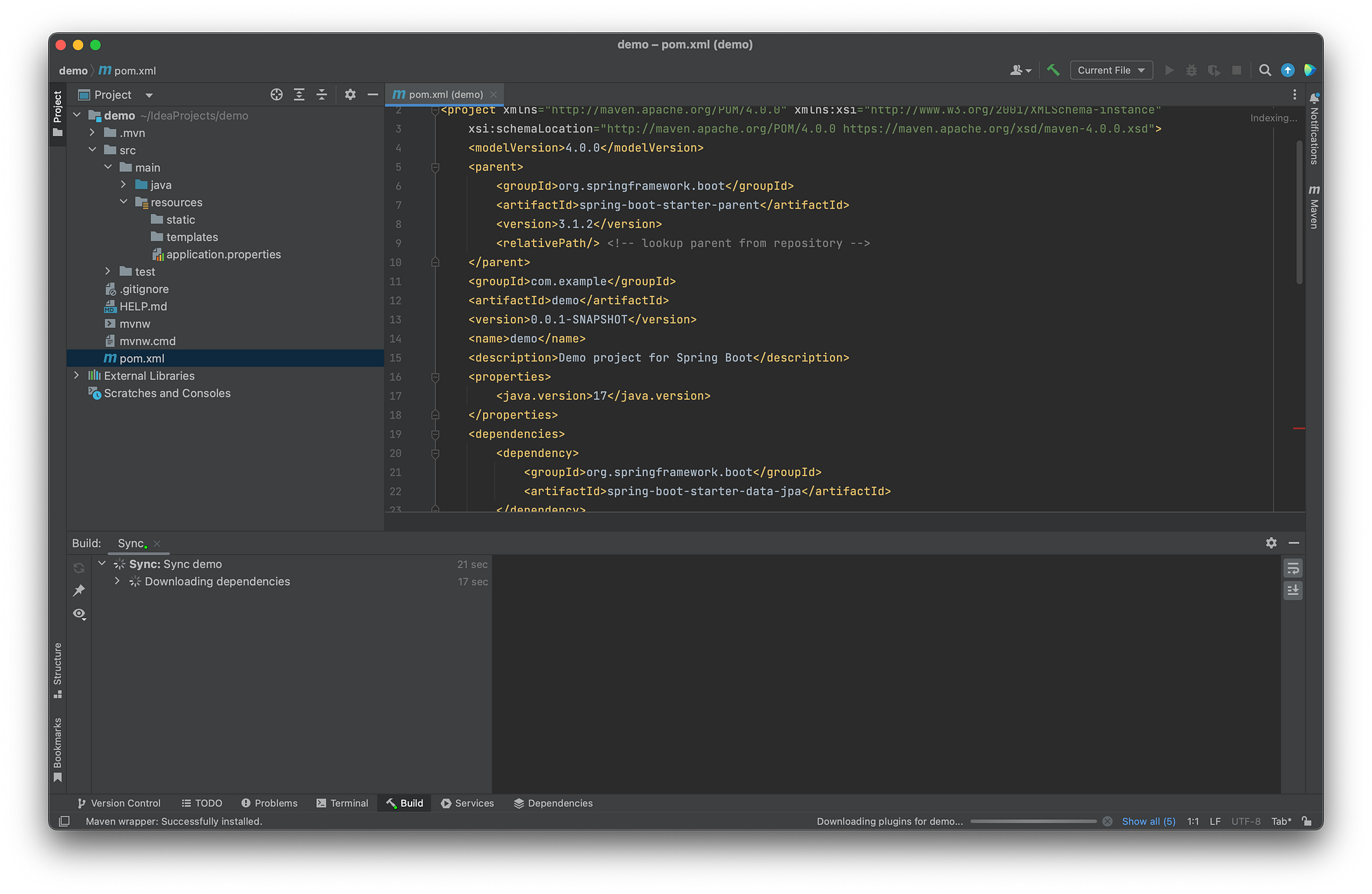Expand the Downloading dependencies node
This screenshot has height=894, width=1372.
[x=117, y=581]
